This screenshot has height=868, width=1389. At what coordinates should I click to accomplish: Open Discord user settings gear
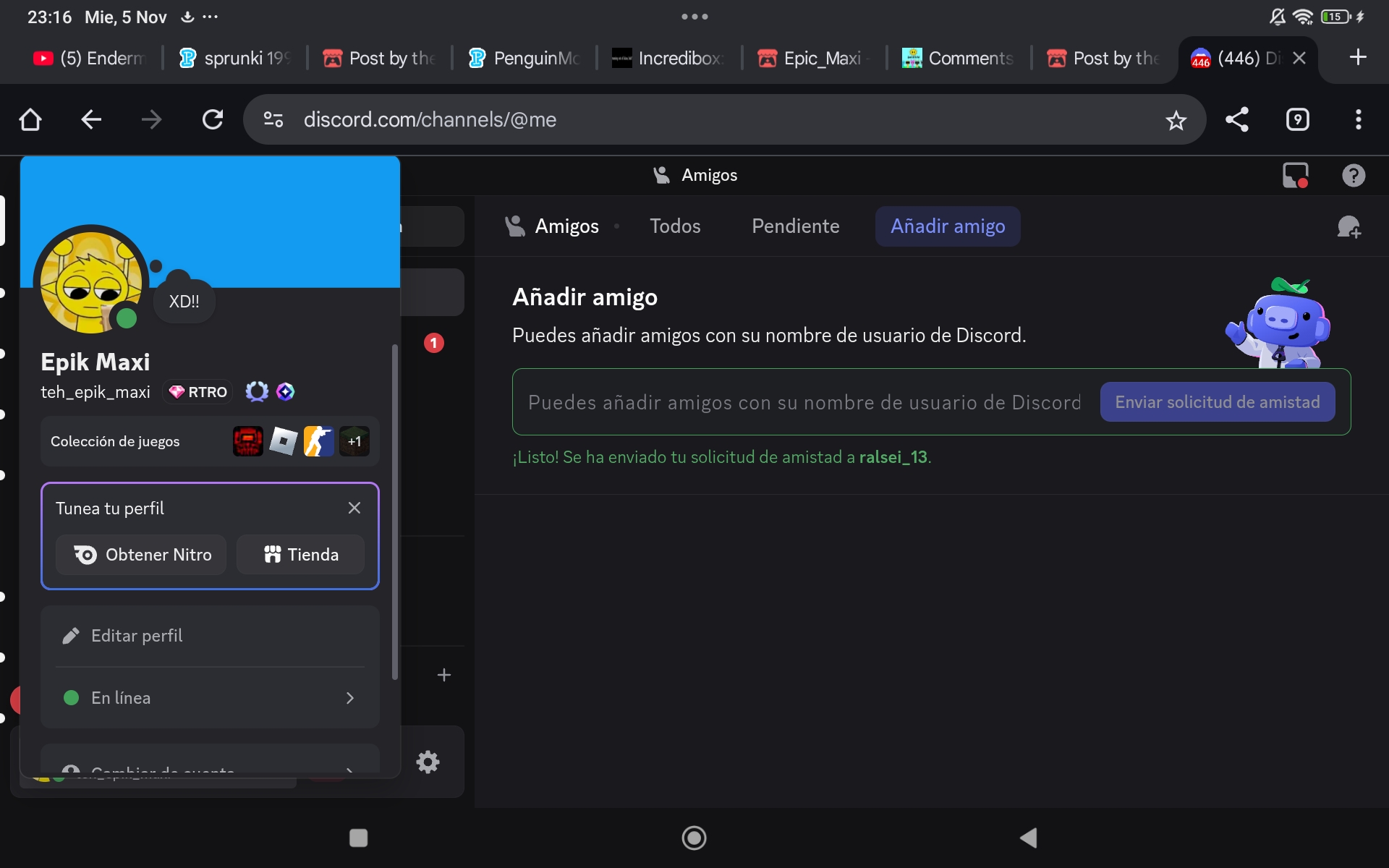(428, 762)
